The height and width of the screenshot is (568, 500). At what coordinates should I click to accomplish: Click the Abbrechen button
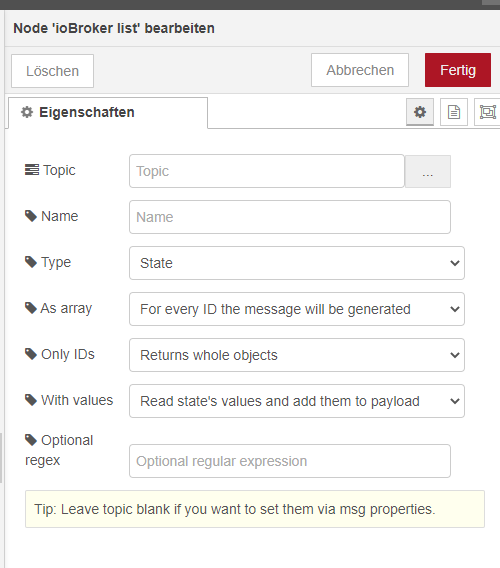tap(360, 70)
